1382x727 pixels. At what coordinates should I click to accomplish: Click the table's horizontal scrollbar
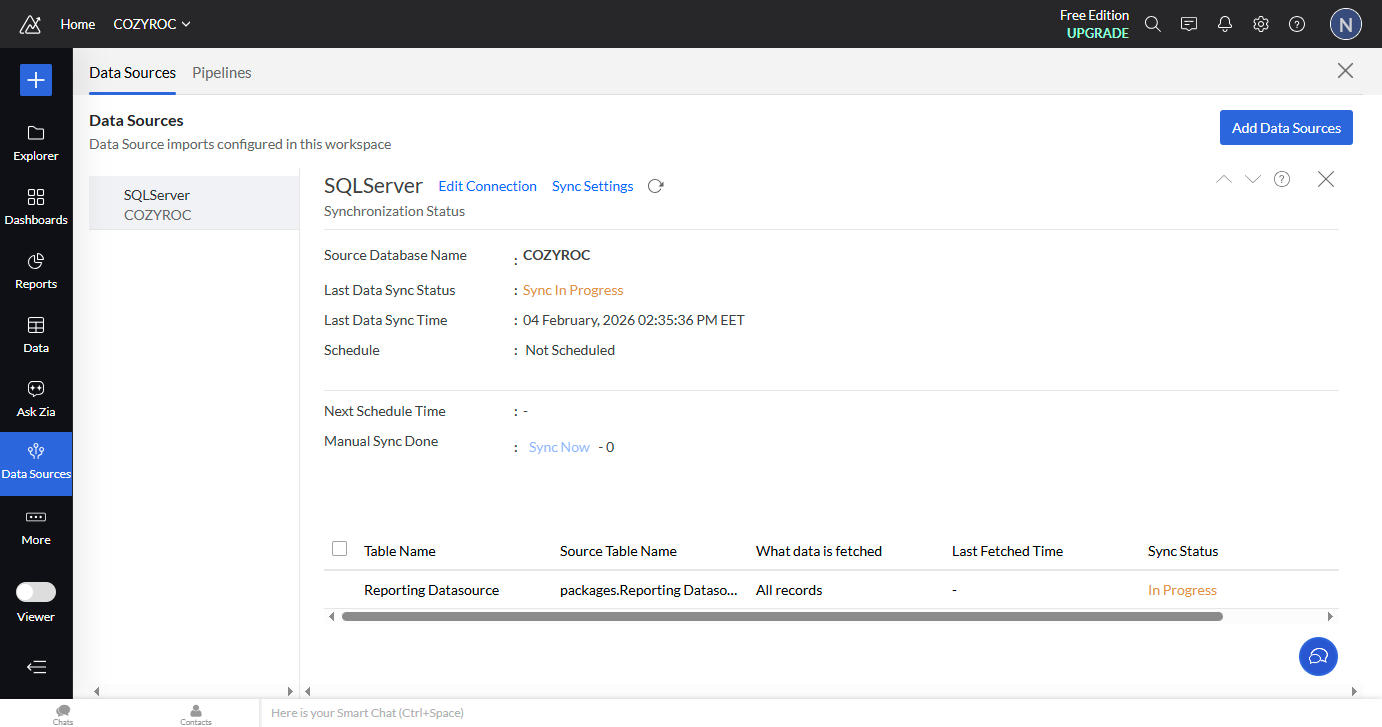(781, 617)
